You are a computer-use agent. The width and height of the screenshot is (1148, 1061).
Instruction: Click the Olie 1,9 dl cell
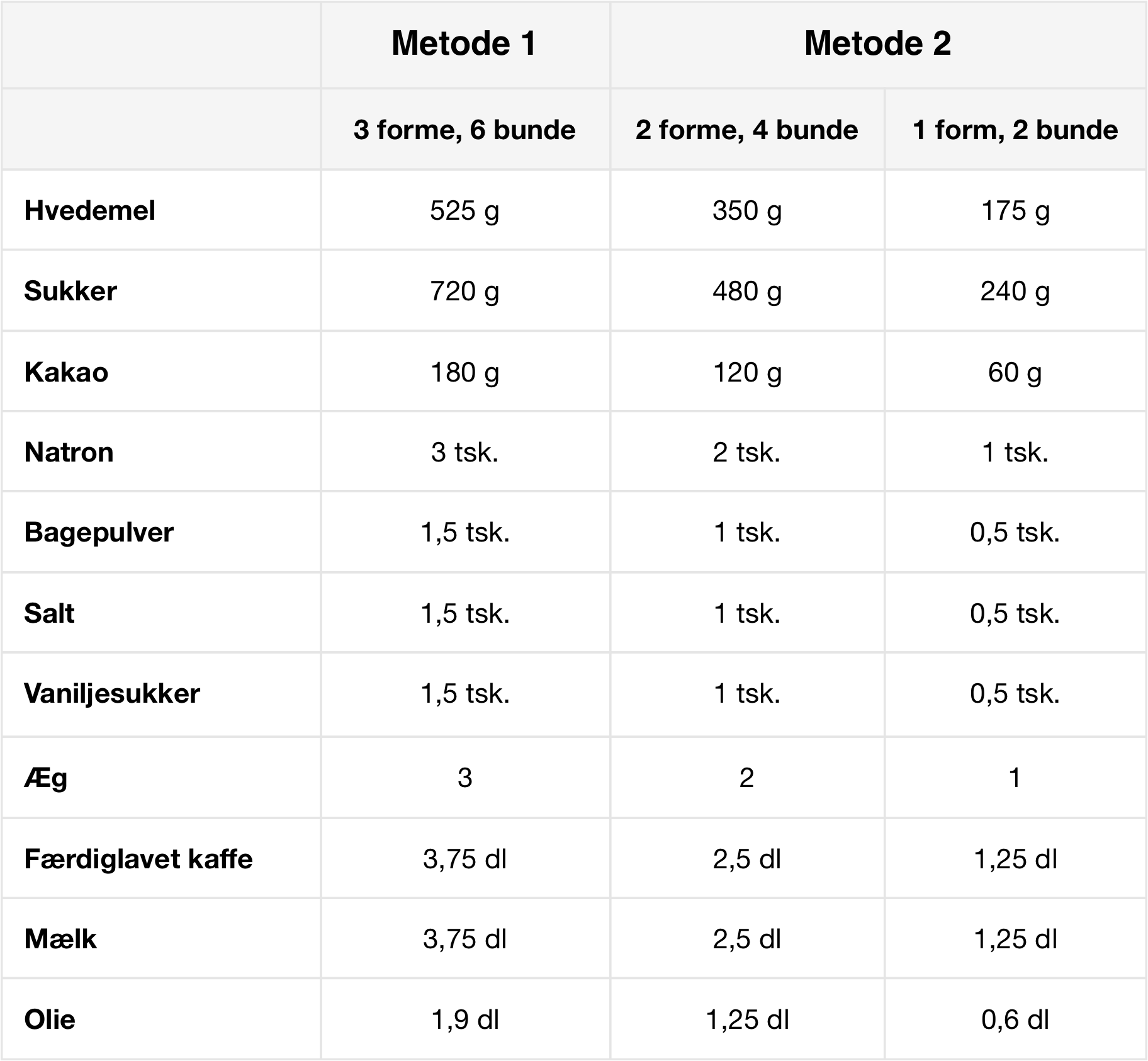(464, 1020)
